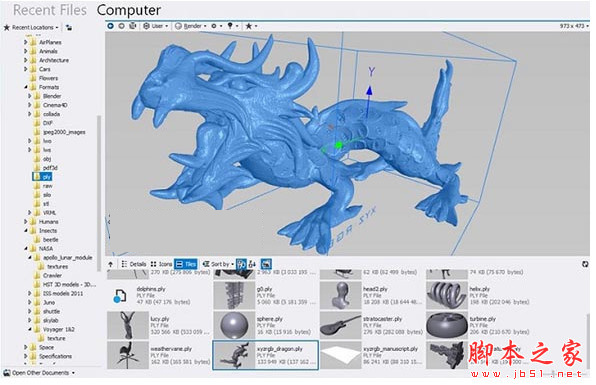This screenshot has height=385, width=596.
Task: Select the helix.ply file thumbnail
Action: (447, 295)
